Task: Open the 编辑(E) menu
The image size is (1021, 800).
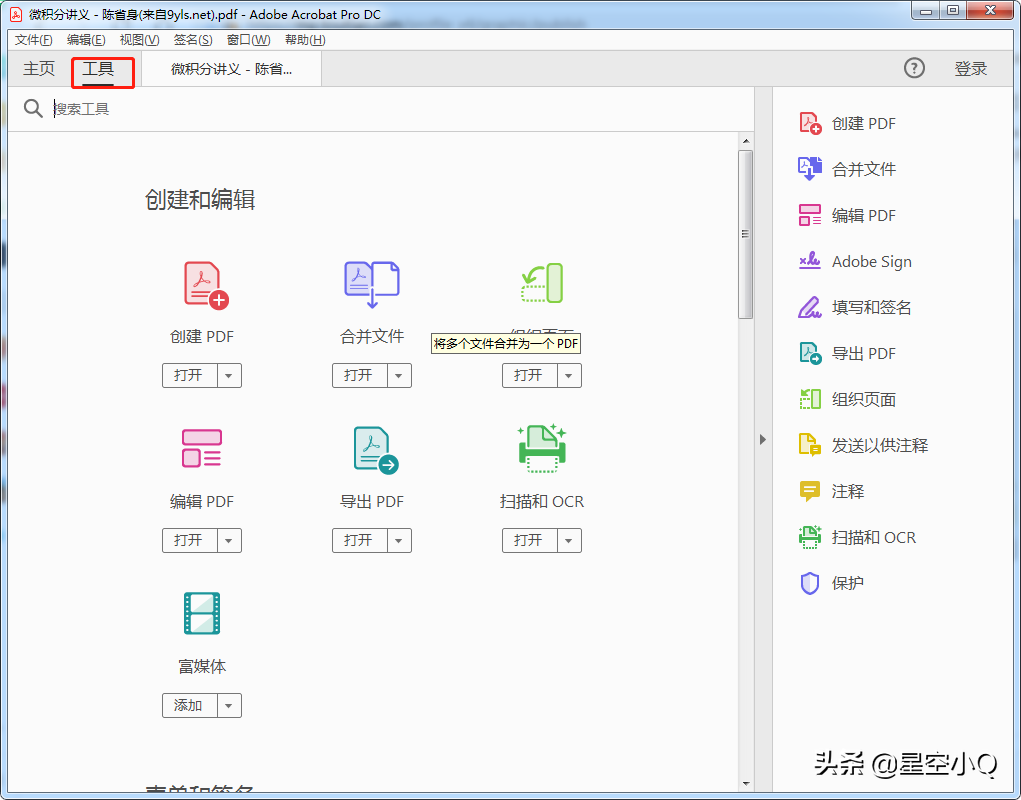Action: coord(86,40)
